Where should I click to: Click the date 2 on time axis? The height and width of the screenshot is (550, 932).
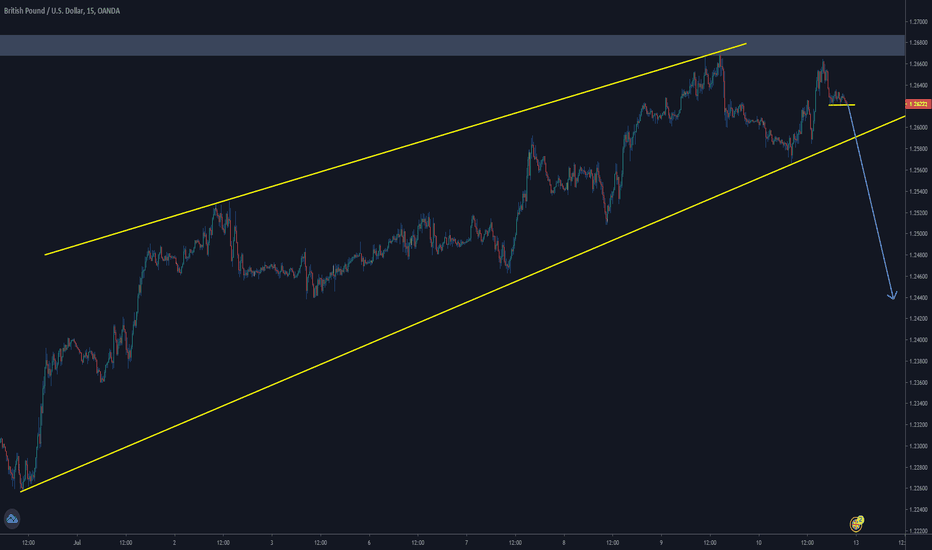[x=174, y=542]
